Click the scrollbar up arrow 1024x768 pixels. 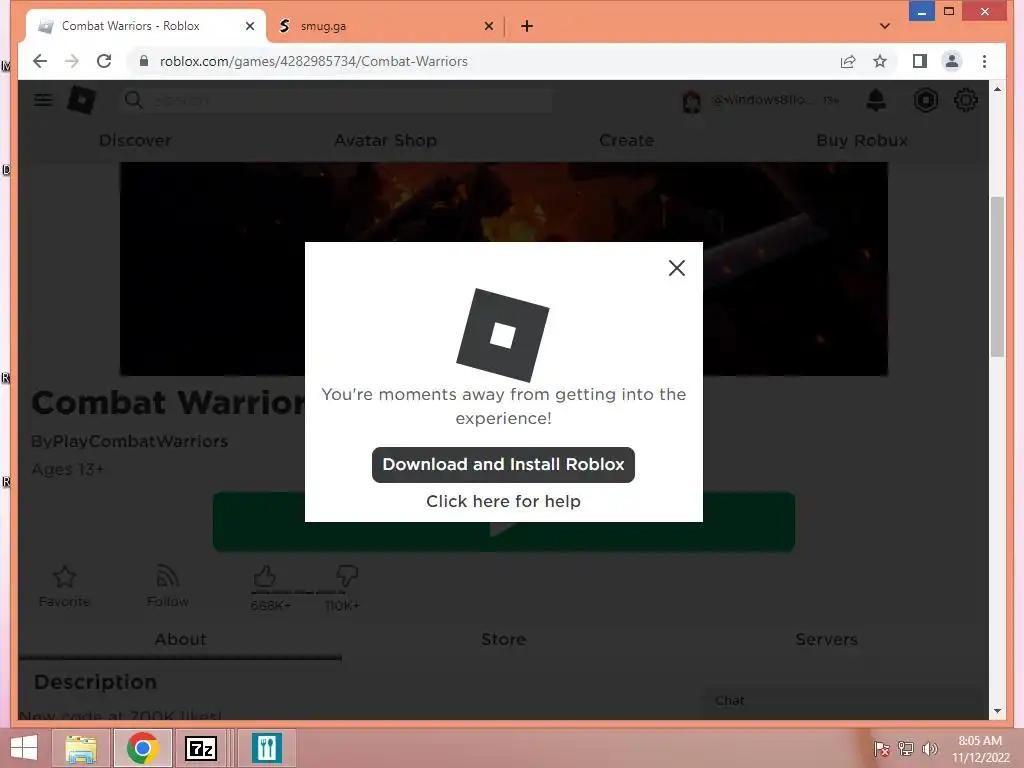tap(997, 89)
